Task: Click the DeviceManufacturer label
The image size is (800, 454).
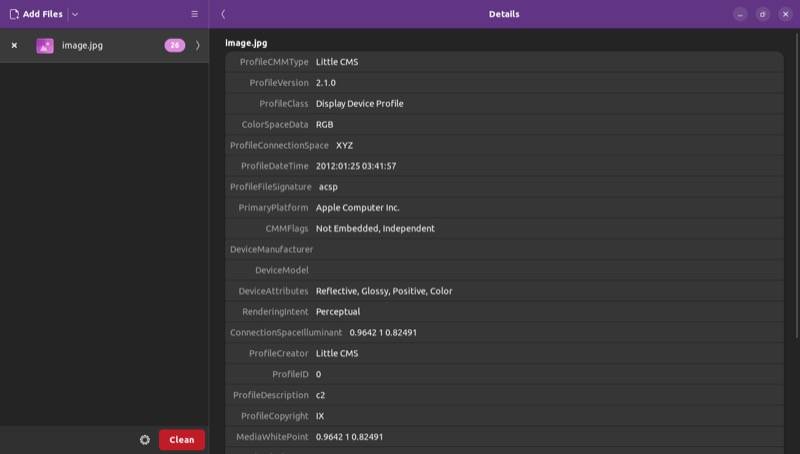Action: 271,249
